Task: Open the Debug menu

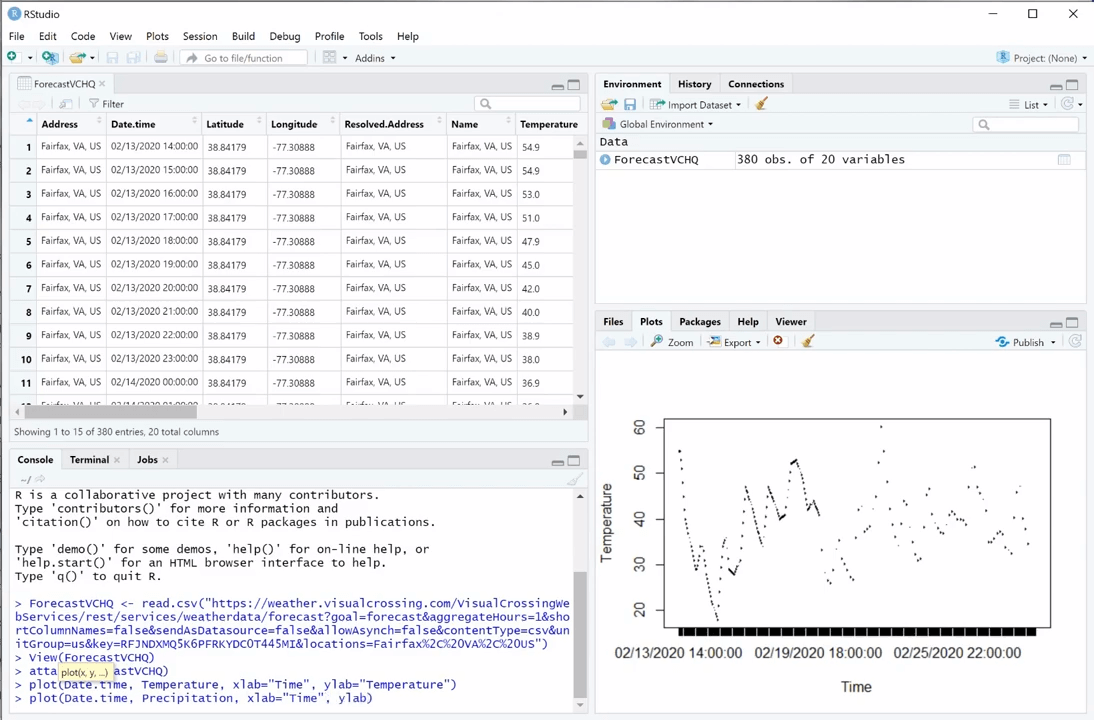Action: point(284,36)
